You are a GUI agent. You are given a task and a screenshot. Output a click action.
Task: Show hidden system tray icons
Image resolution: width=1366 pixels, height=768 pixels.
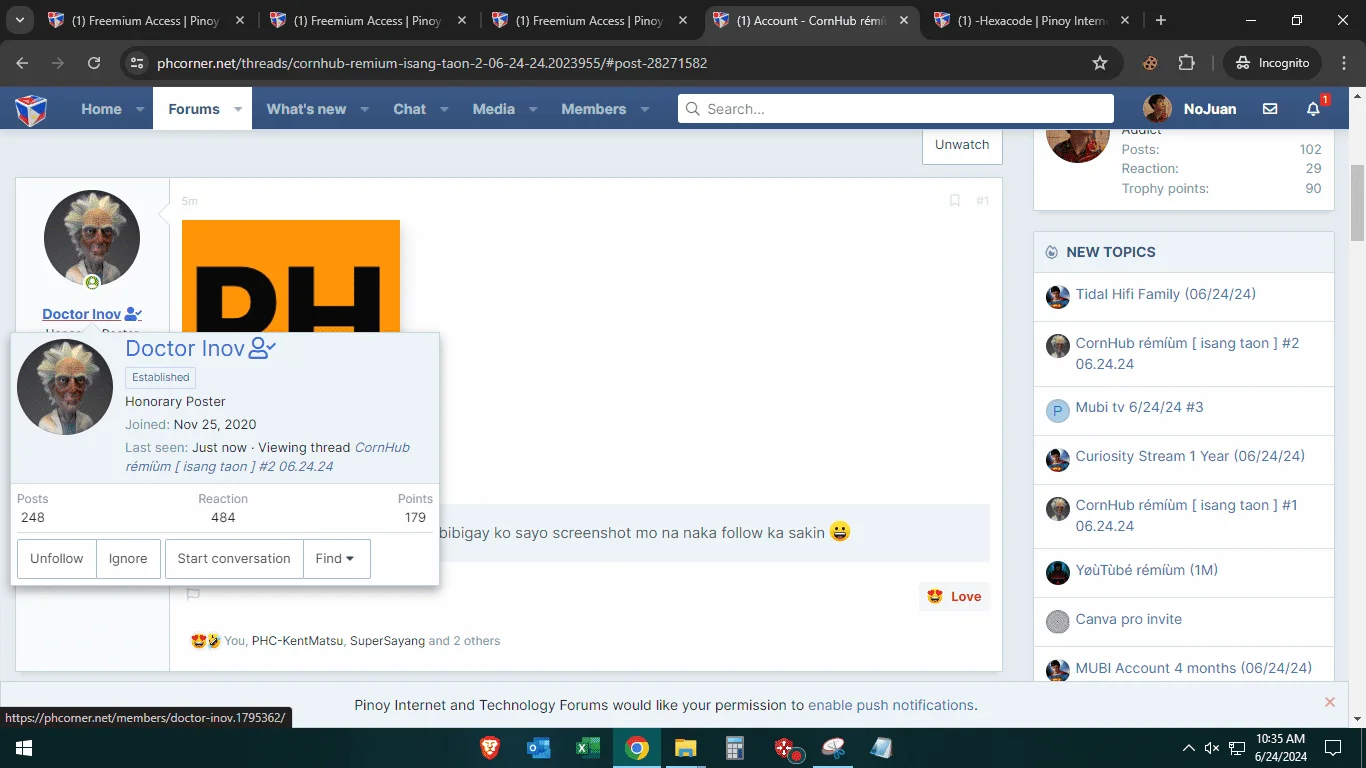[x=1188, y=748]
